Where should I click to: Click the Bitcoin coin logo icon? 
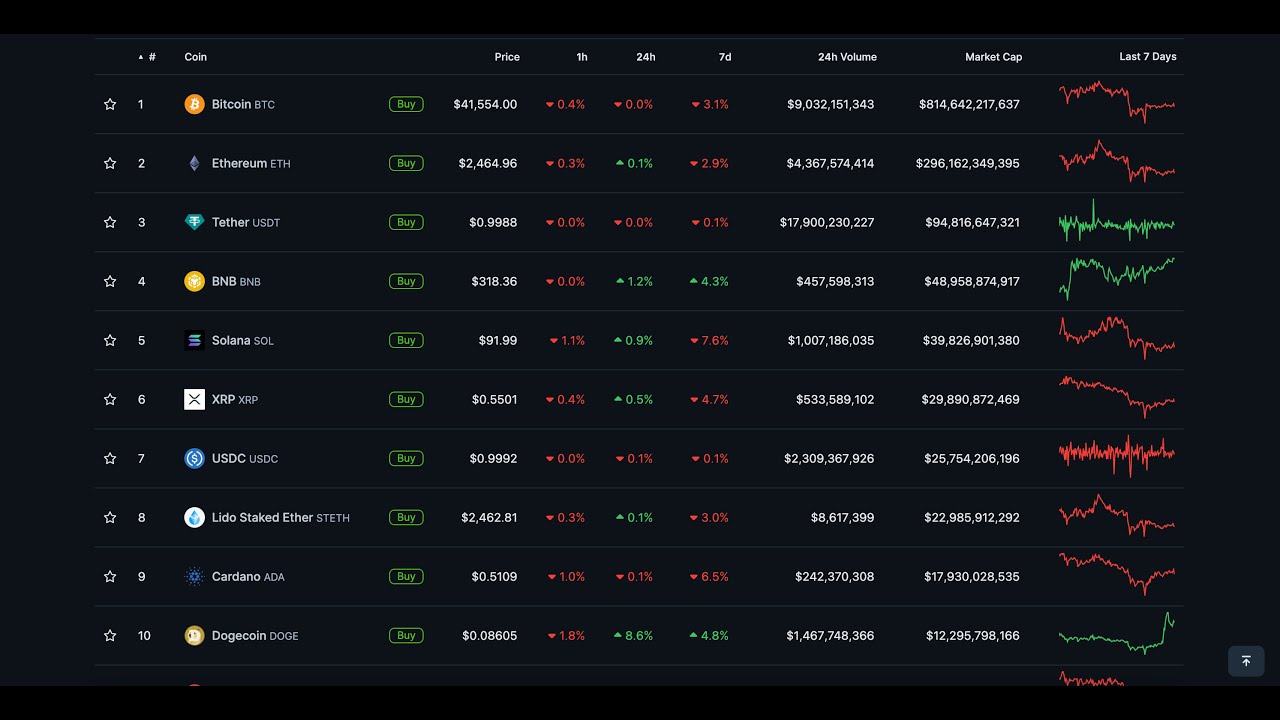[x=194, y=104]
